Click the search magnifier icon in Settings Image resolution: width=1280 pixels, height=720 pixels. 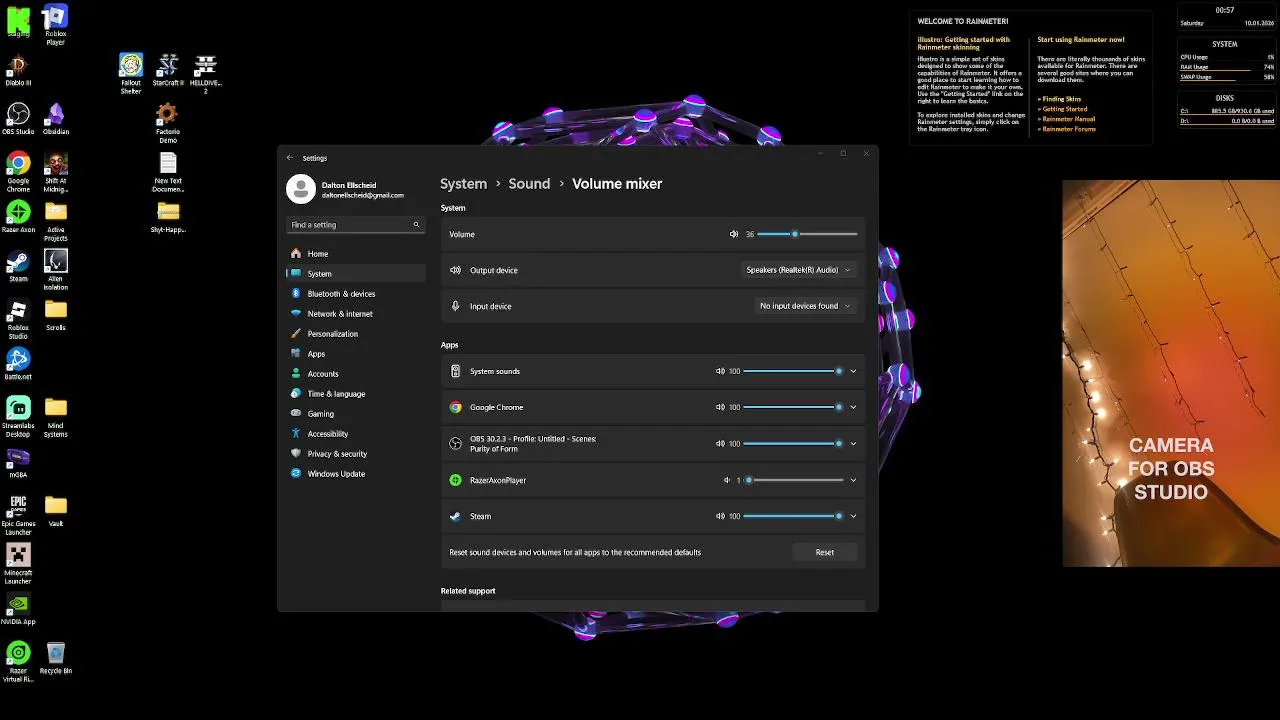tap(416, 224)
